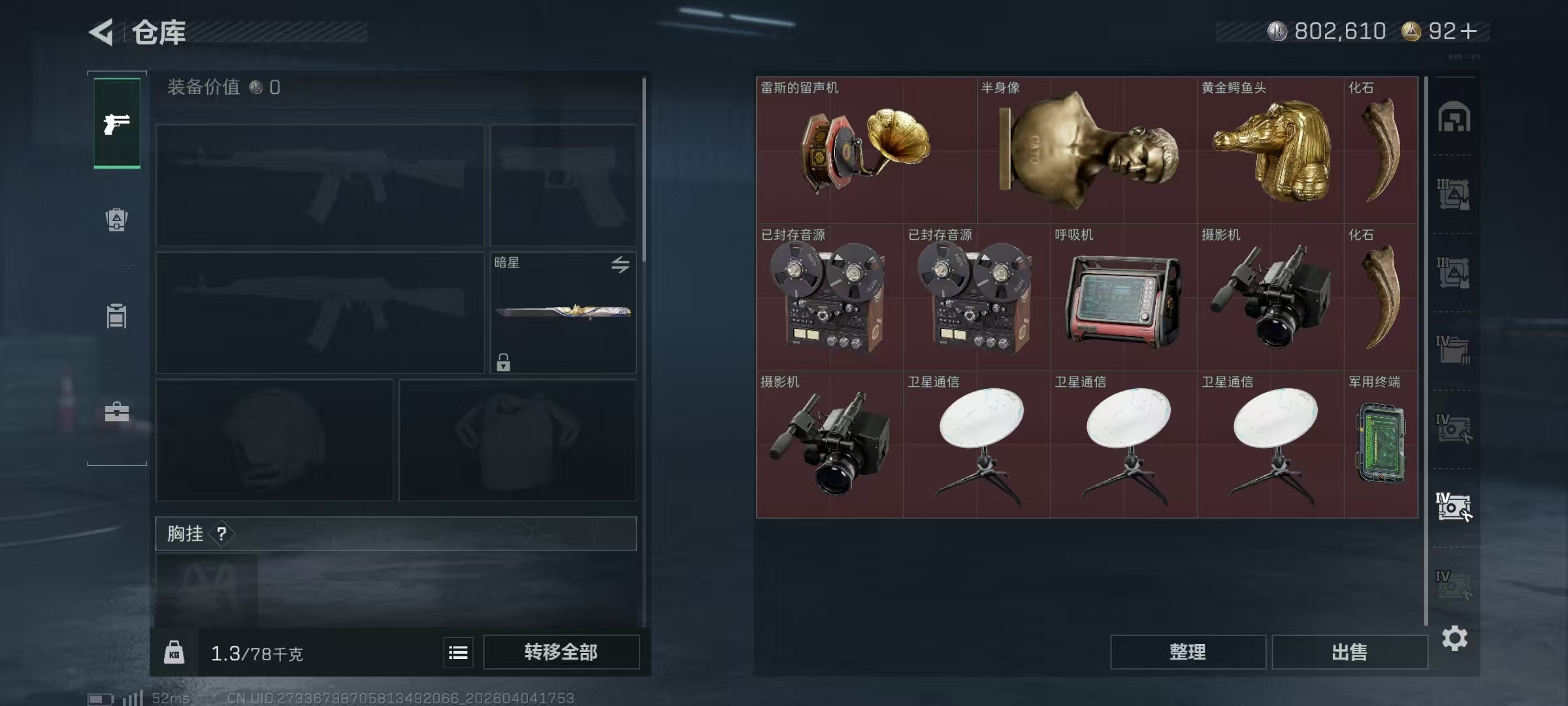This screenshot has width=1568, height=706.
Task: Swap the 暗星 knife using arrows icon
Action: click(x=620, y=264)
